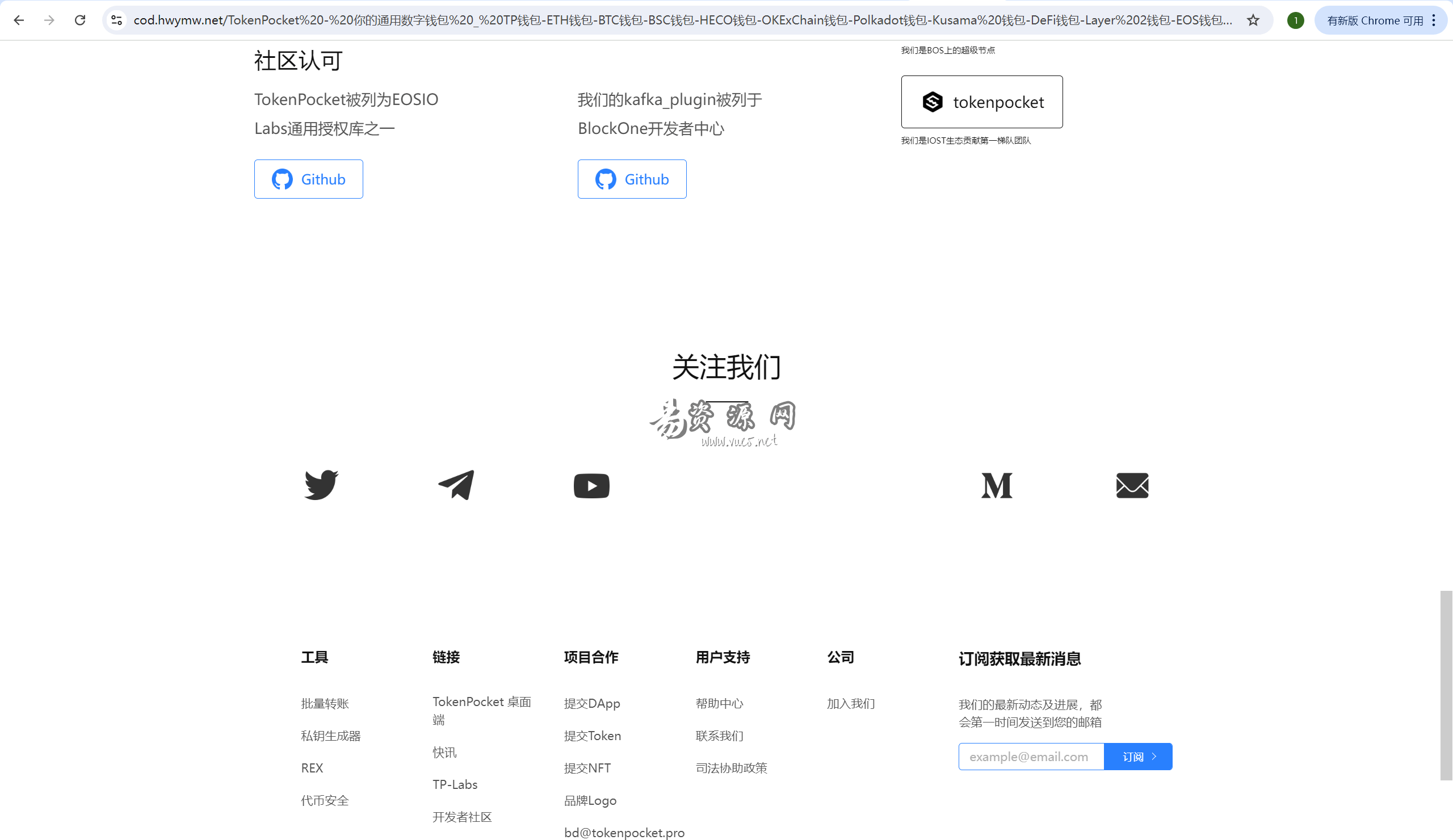Open Chrome three-dot menu

point(1433,20)
